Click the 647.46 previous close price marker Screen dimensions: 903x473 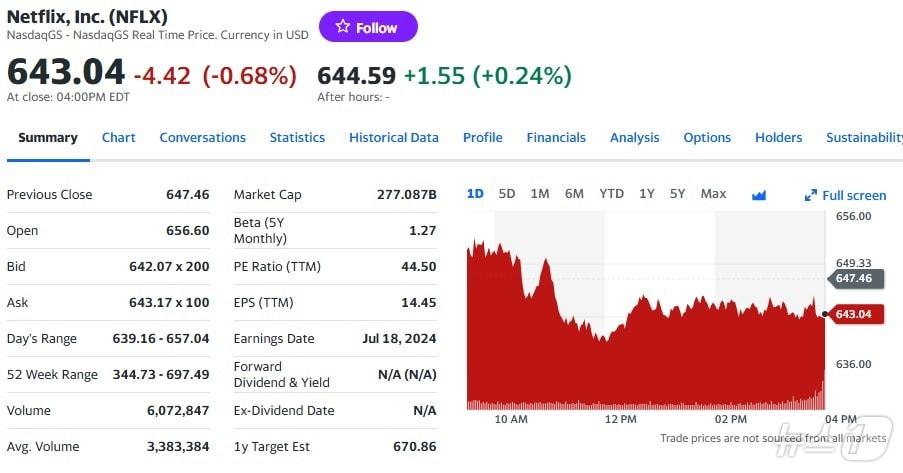(x=853, y=279)
